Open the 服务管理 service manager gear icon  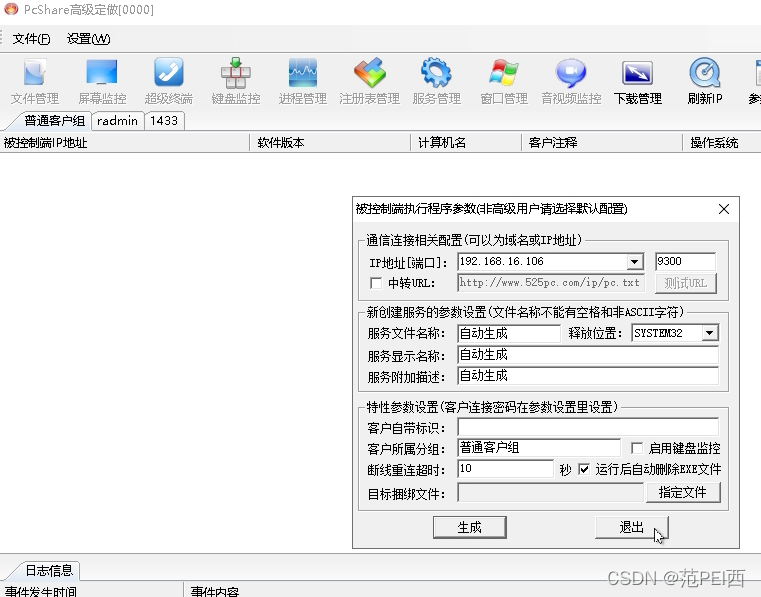click(436, 81)
